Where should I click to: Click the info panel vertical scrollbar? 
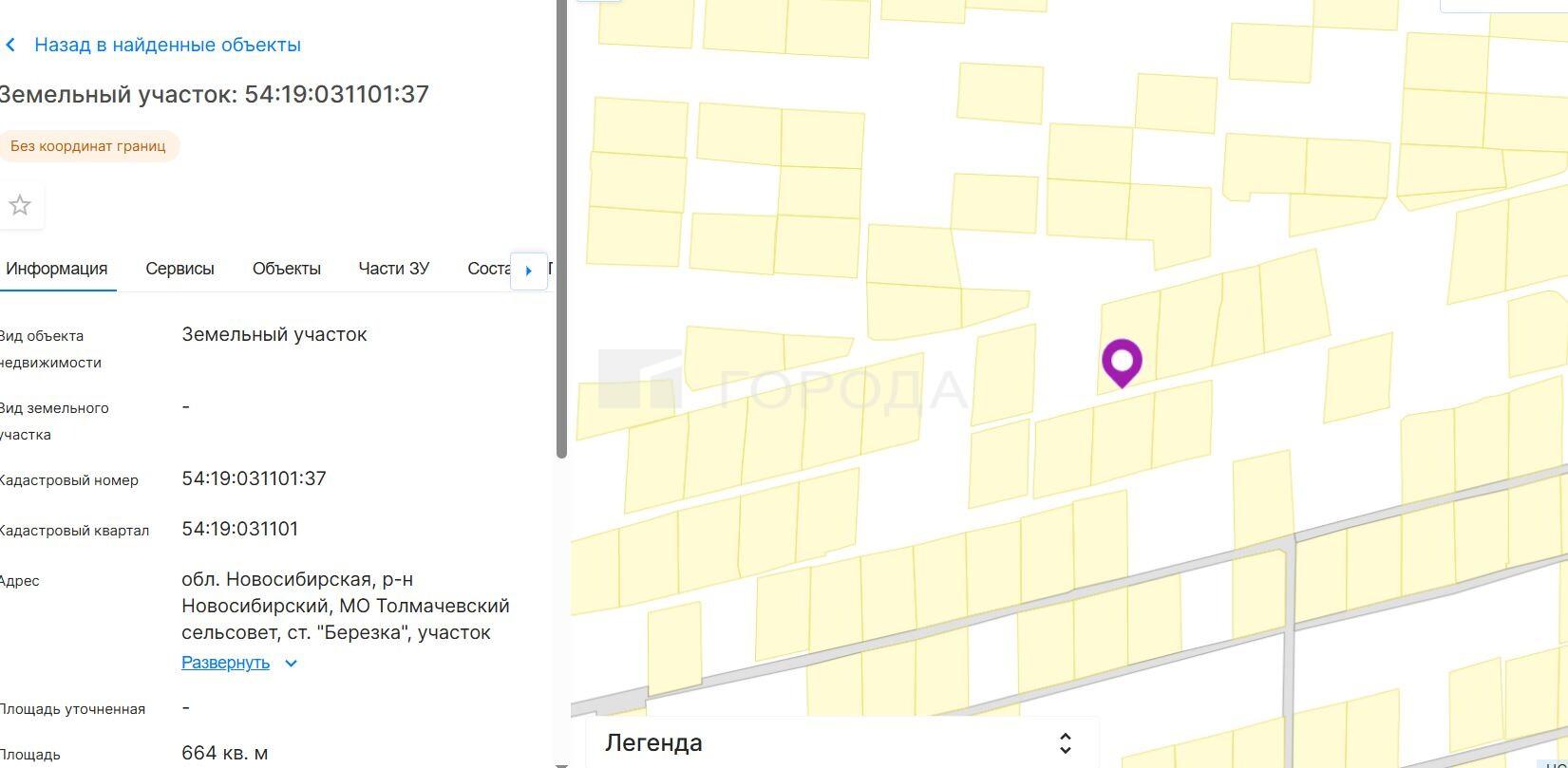click(561, 228)
